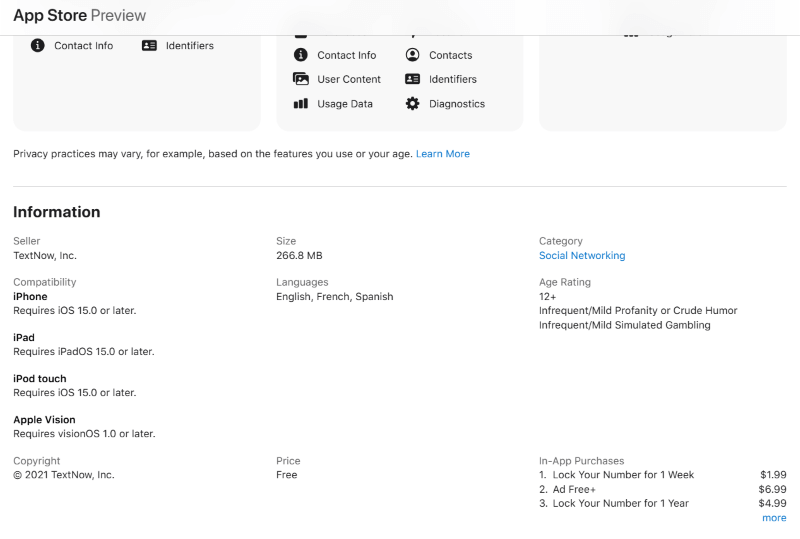Select the Compatibility label

(44, 282)
